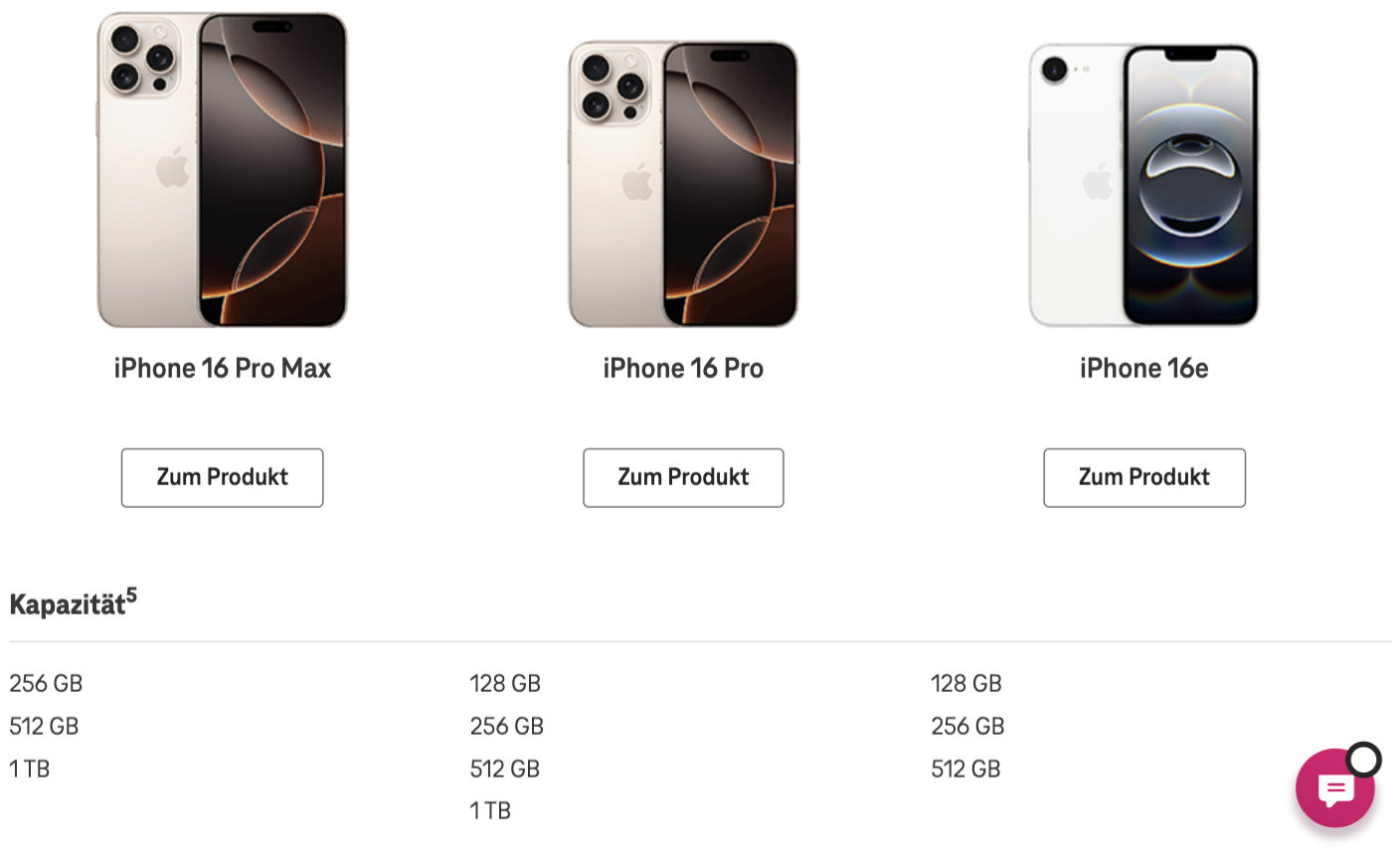Click the iPhone 16 Pro Max product image

click(223, 170)
